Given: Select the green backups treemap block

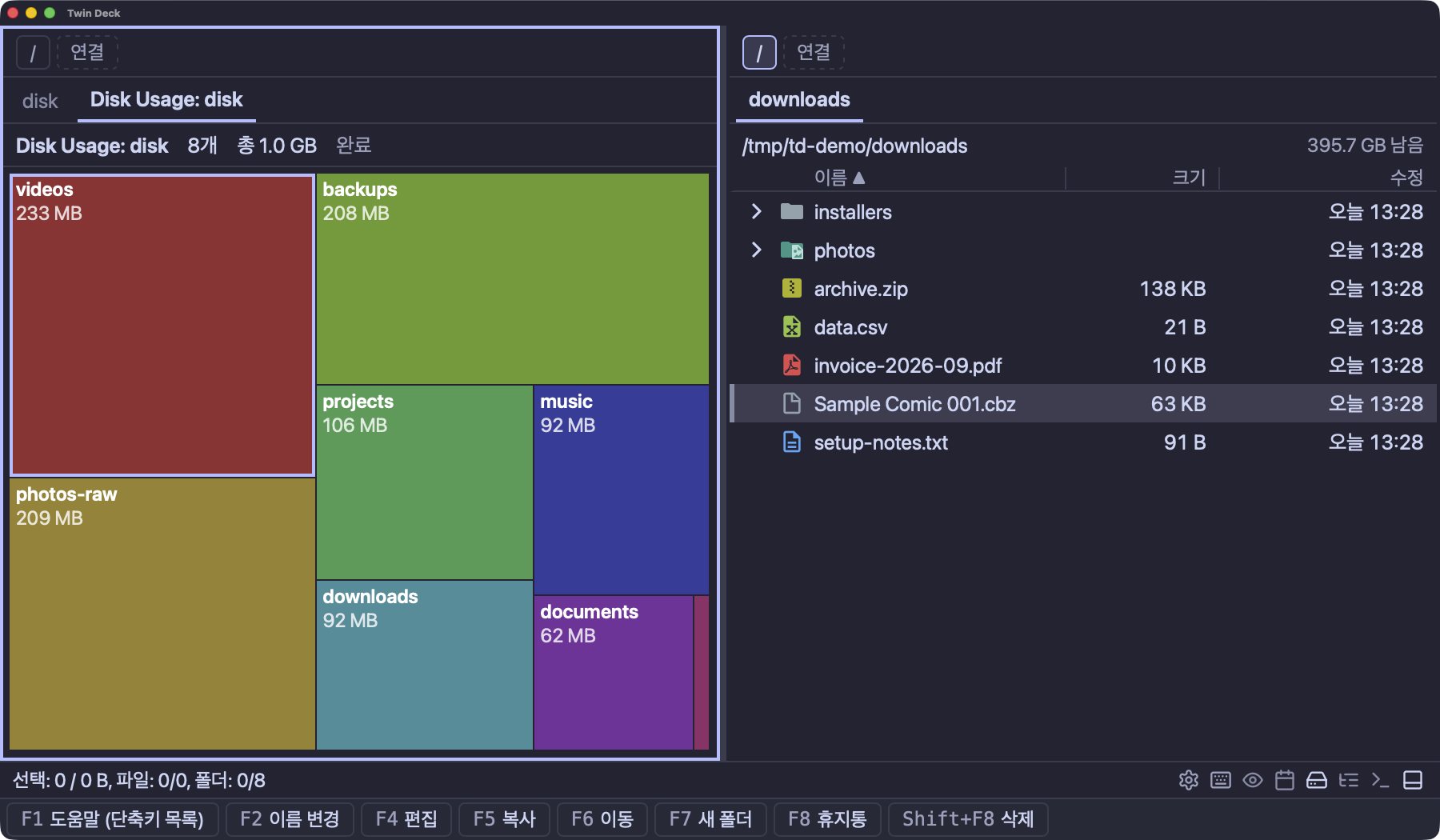Looking at the screenshot, I should click(513, 279).
